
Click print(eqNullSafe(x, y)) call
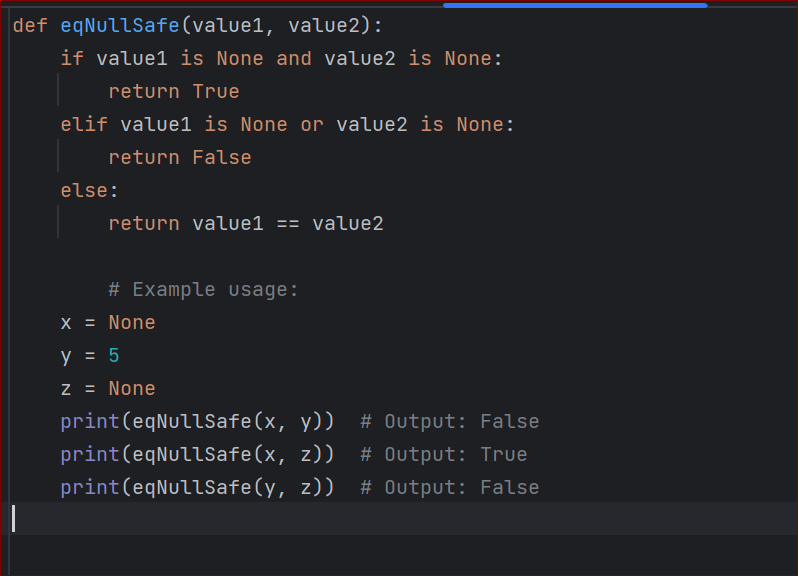tap(197, 422)
